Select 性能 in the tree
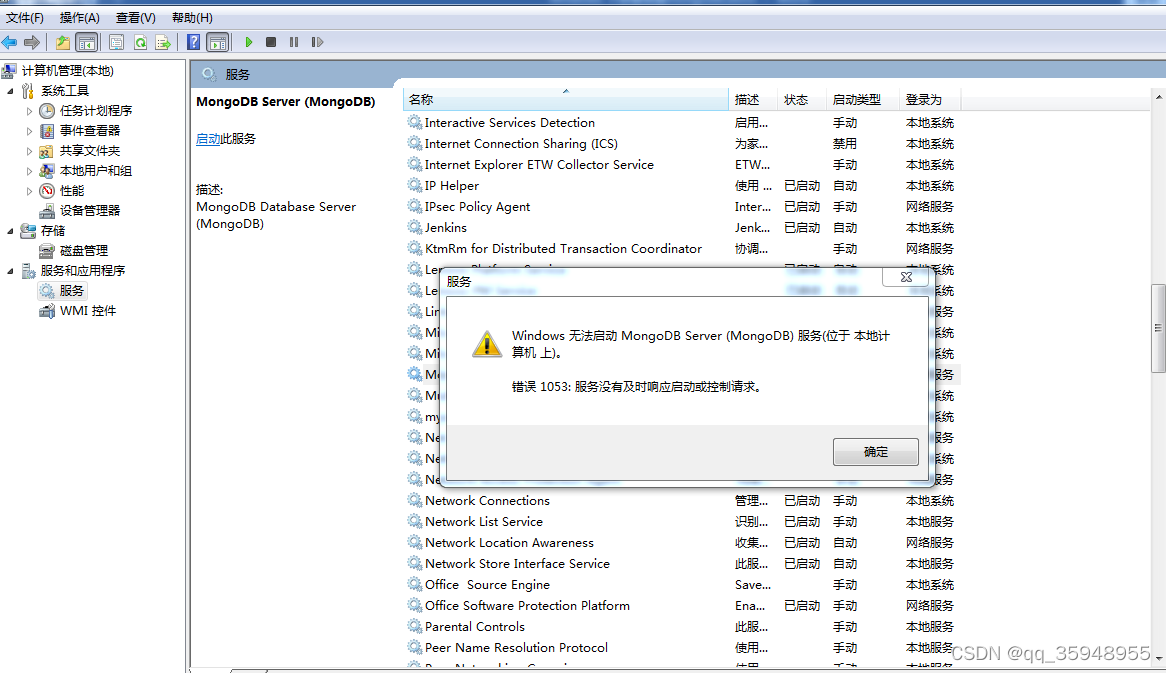Viewport: 1166px width, 673px height. pyautogui.click(x=72, y=191)
